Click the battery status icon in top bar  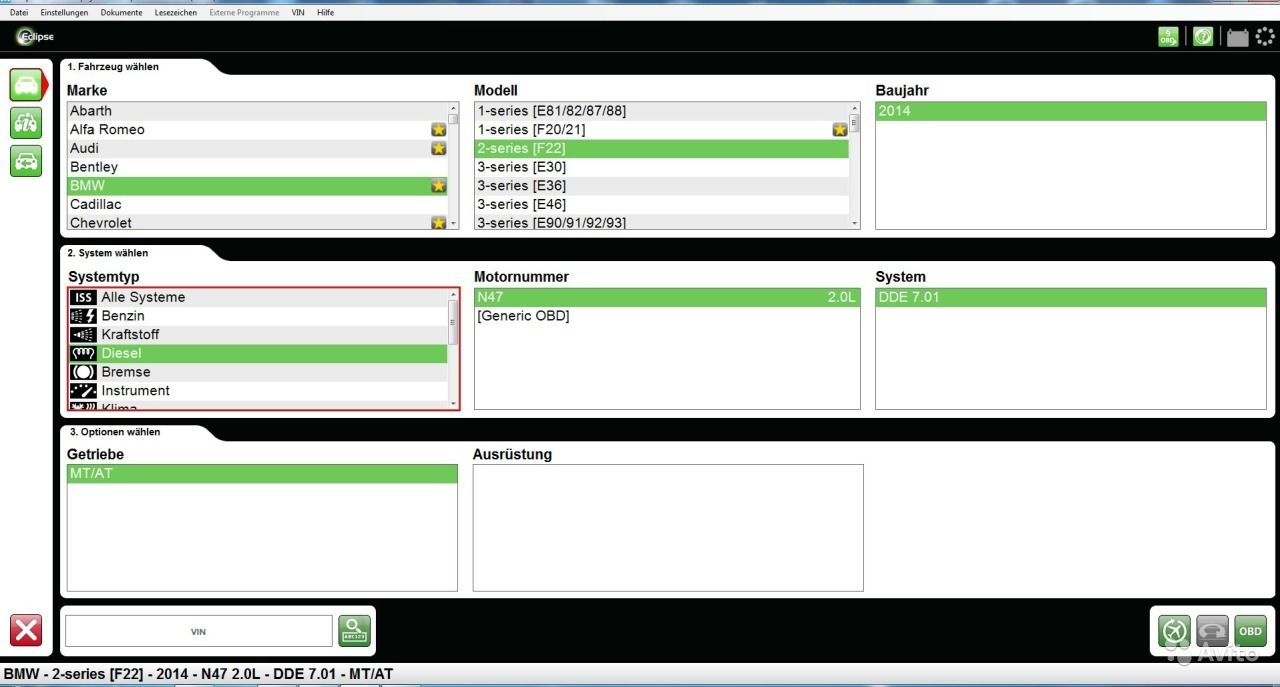click(1238, 38)
